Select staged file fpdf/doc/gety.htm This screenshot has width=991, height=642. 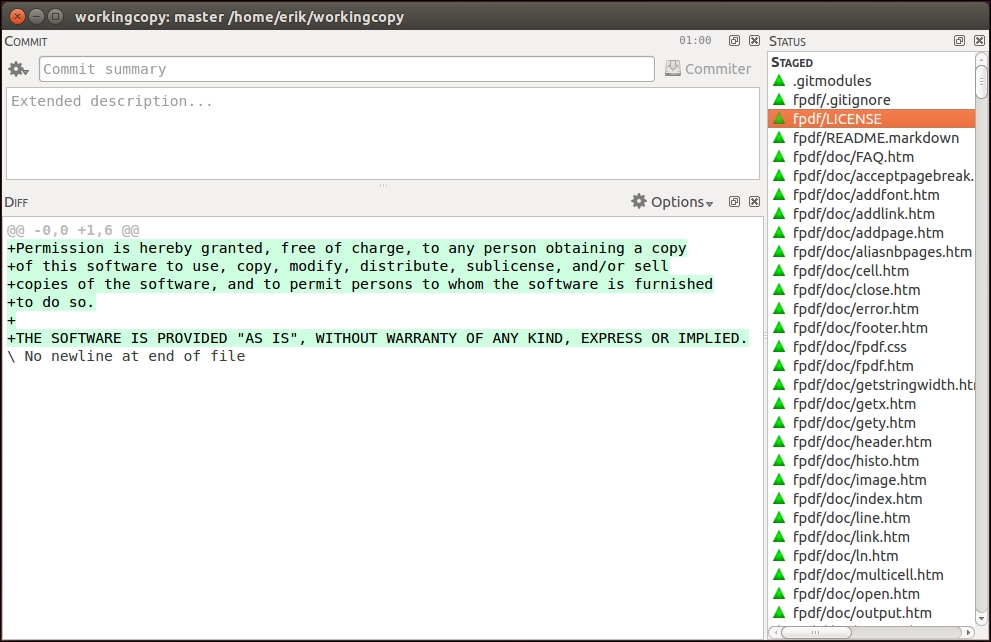pos(872,422)
